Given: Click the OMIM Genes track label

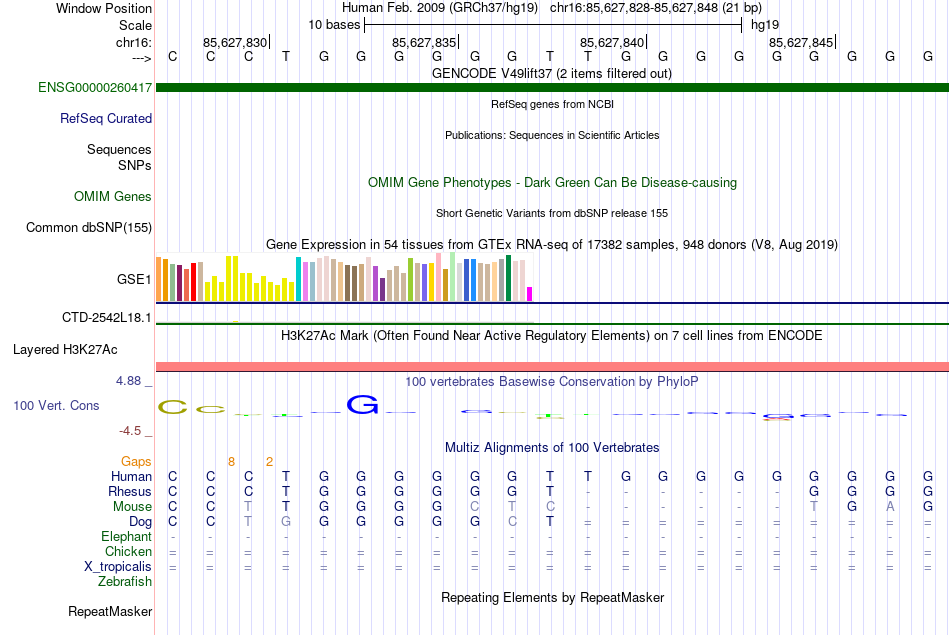Looking at the screenshot, I should [112, 196].
